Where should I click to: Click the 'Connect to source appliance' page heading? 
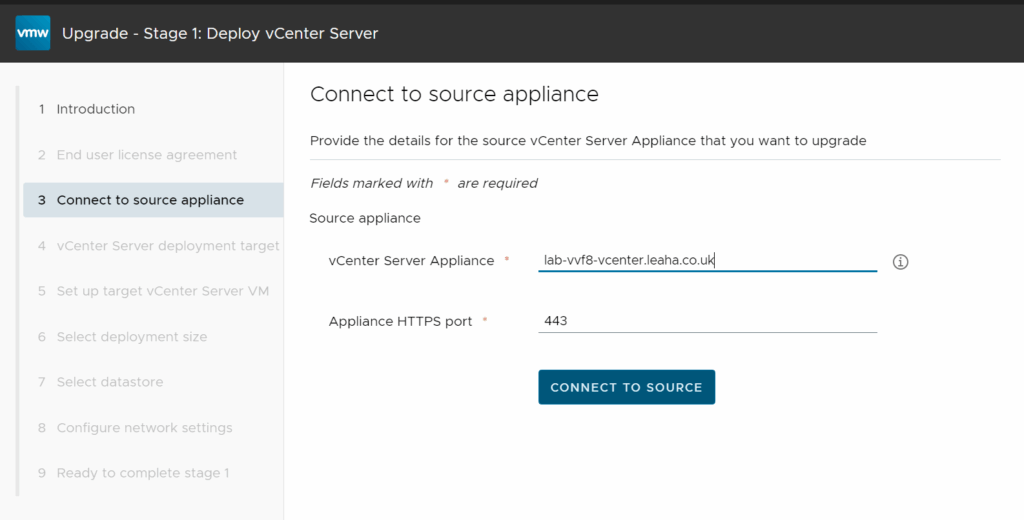point(454,94)
